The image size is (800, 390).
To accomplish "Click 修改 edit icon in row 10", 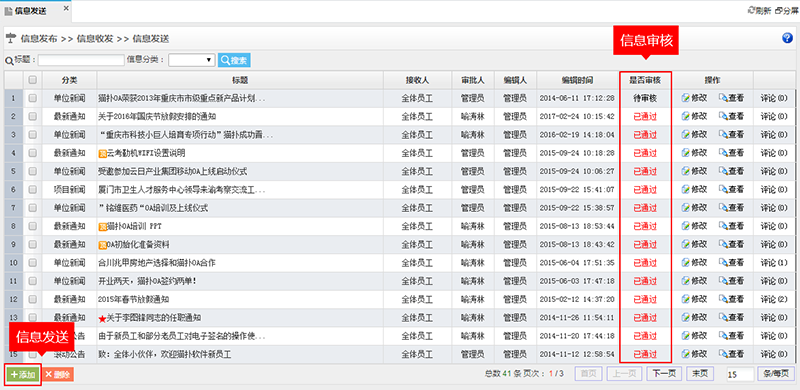I will (x=694, y=262).
